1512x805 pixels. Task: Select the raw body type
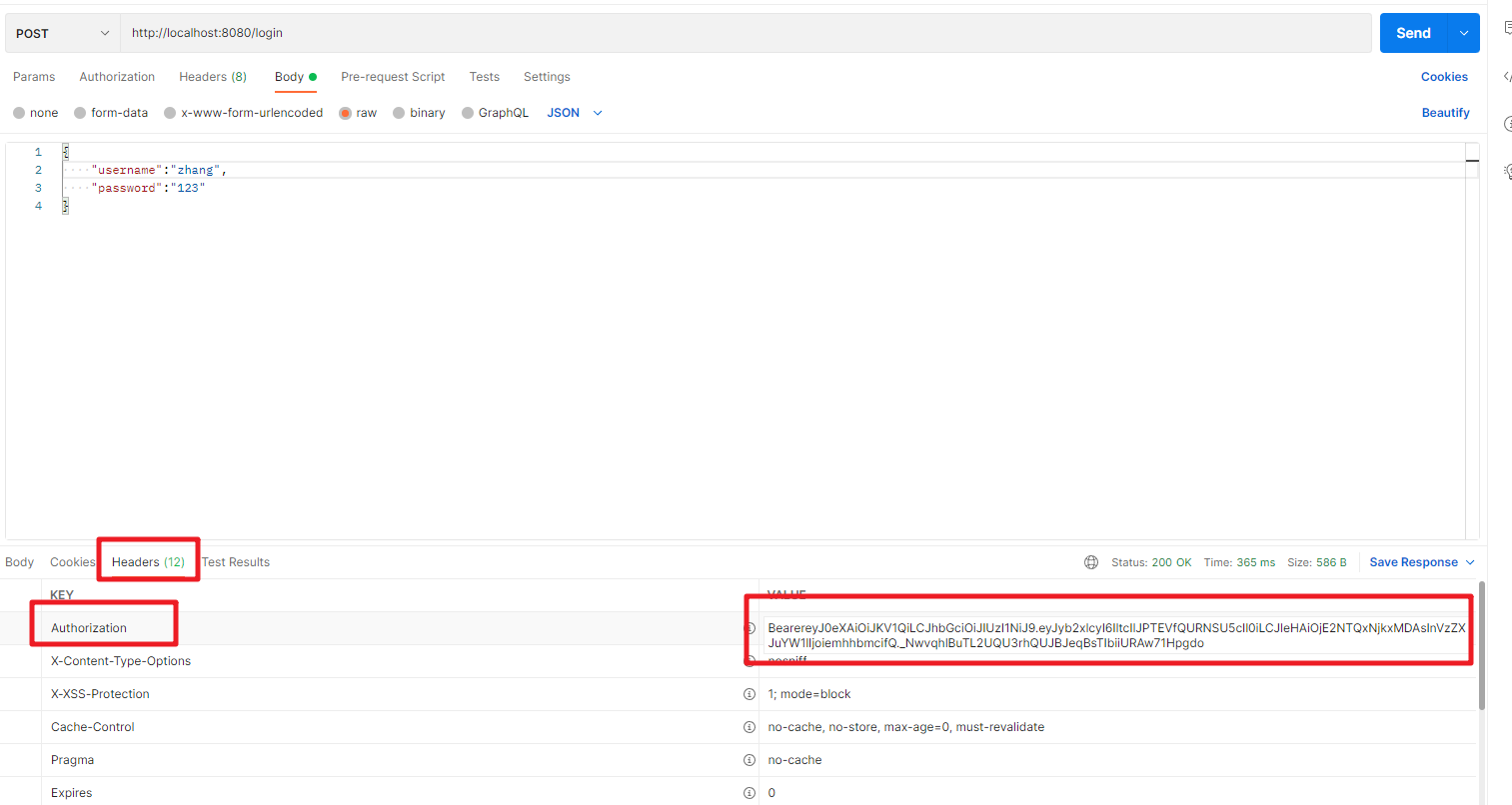358,113
